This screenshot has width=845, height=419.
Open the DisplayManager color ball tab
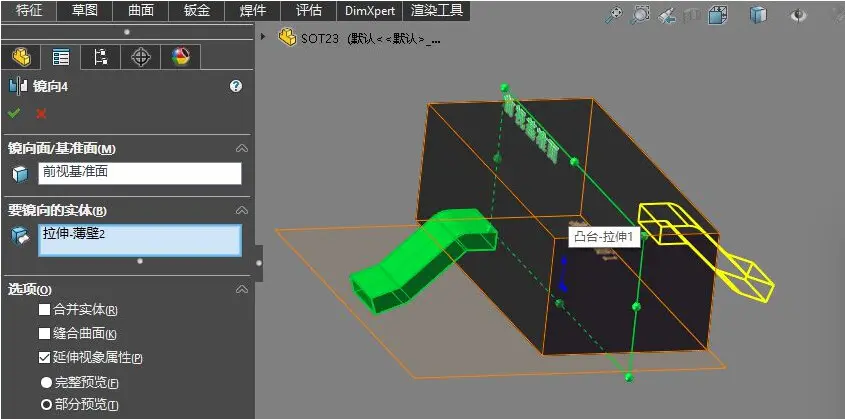point(181,57)
